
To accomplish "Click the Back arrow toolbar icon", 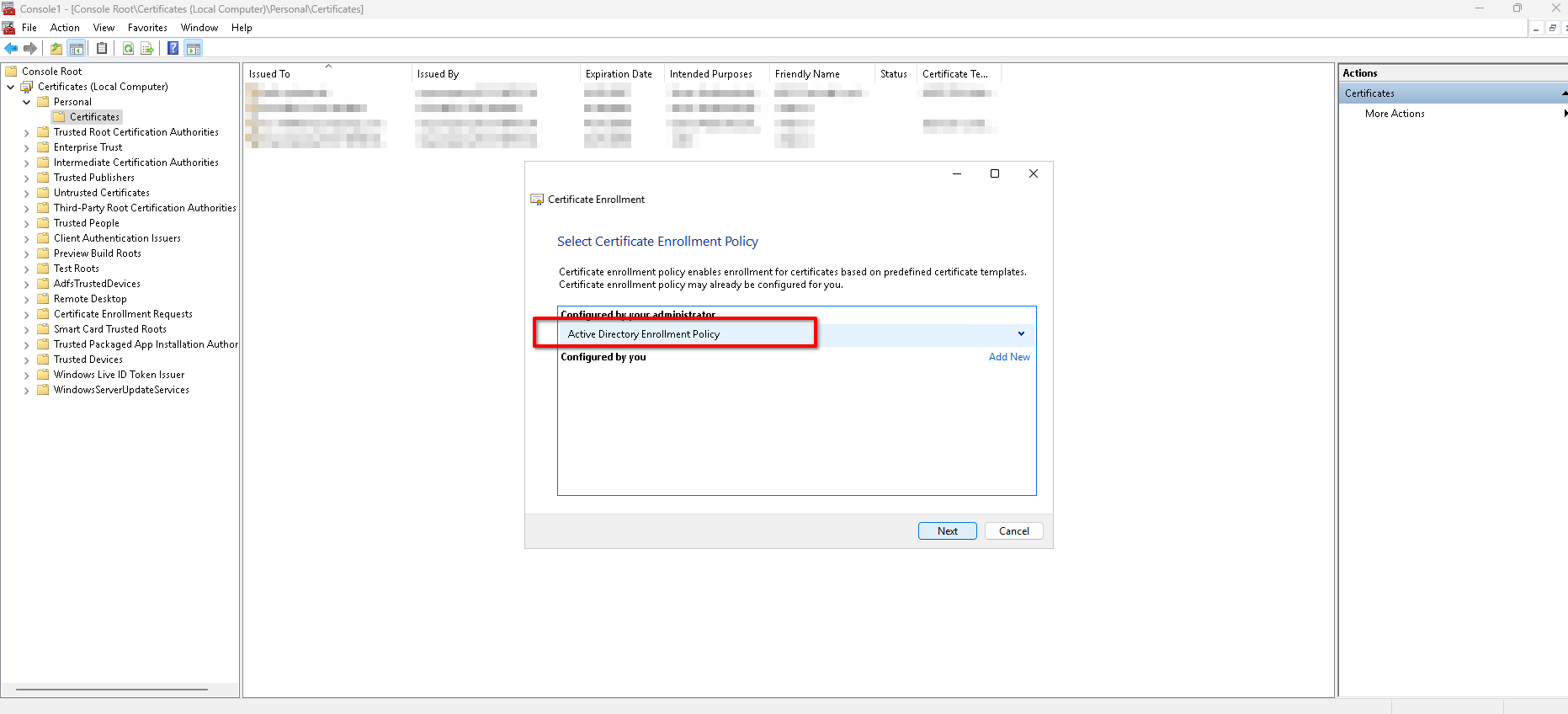I will coord(11,49).
